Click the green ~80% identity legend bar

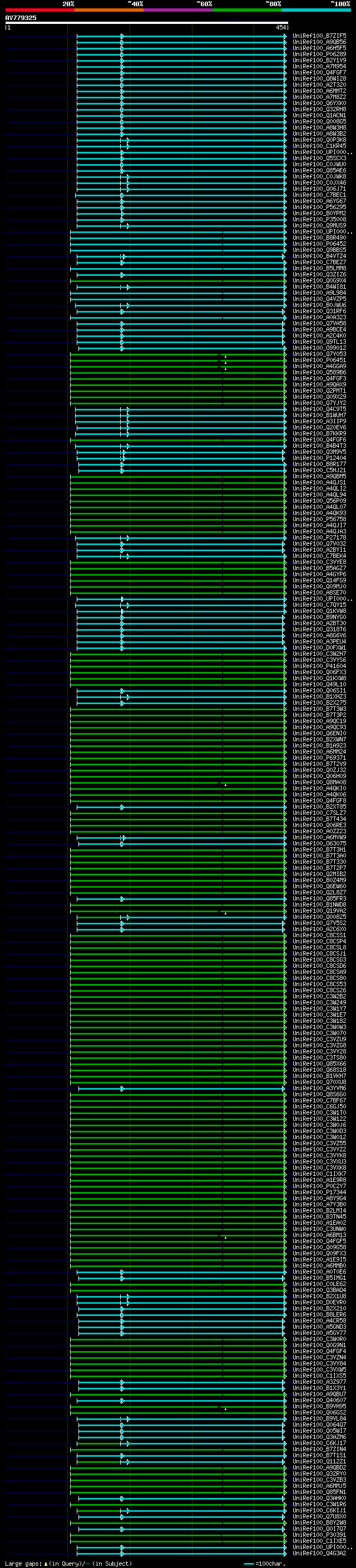[x=247, y=10]
